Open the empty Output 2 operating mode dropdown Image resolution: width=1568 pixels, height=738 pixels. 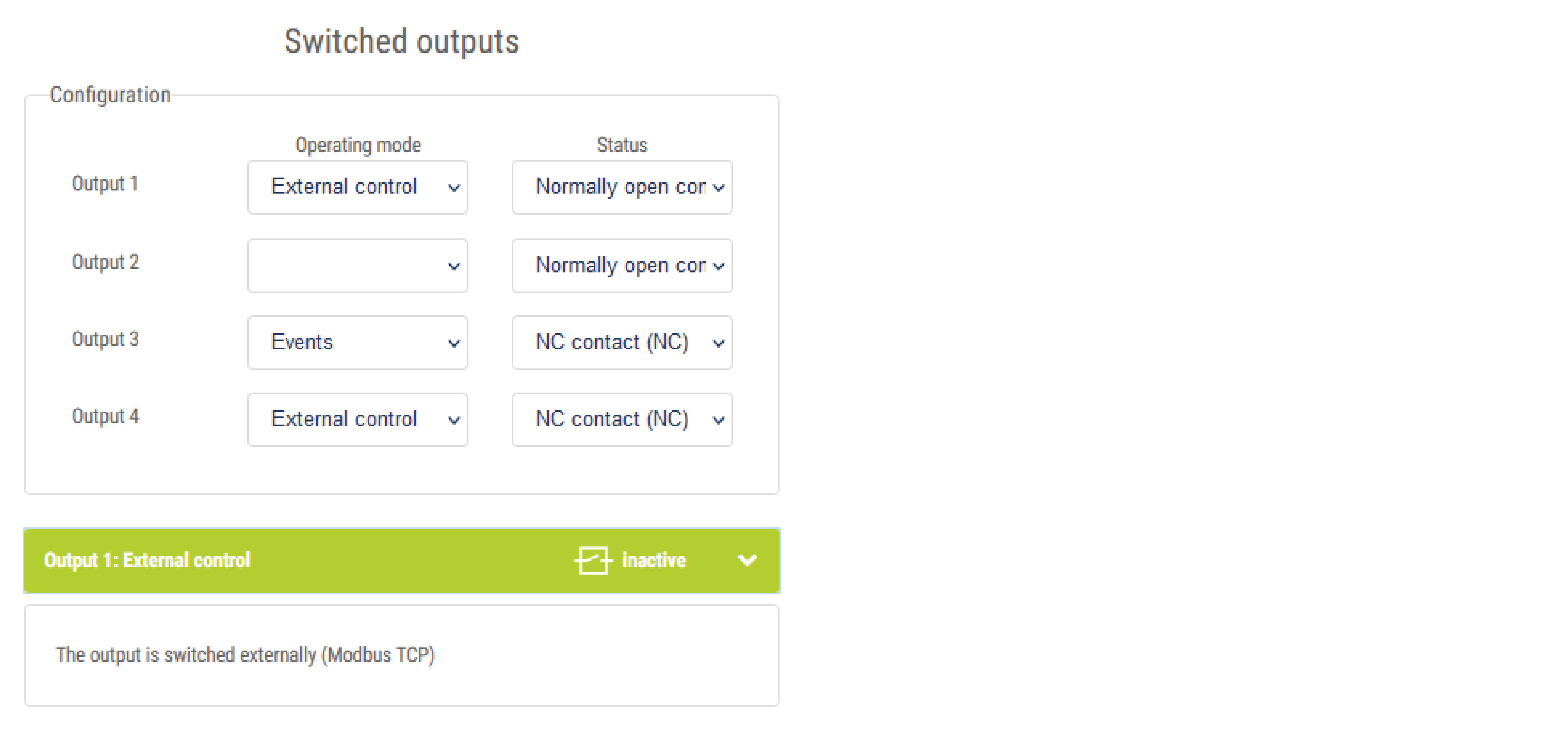tap(357, 266)
